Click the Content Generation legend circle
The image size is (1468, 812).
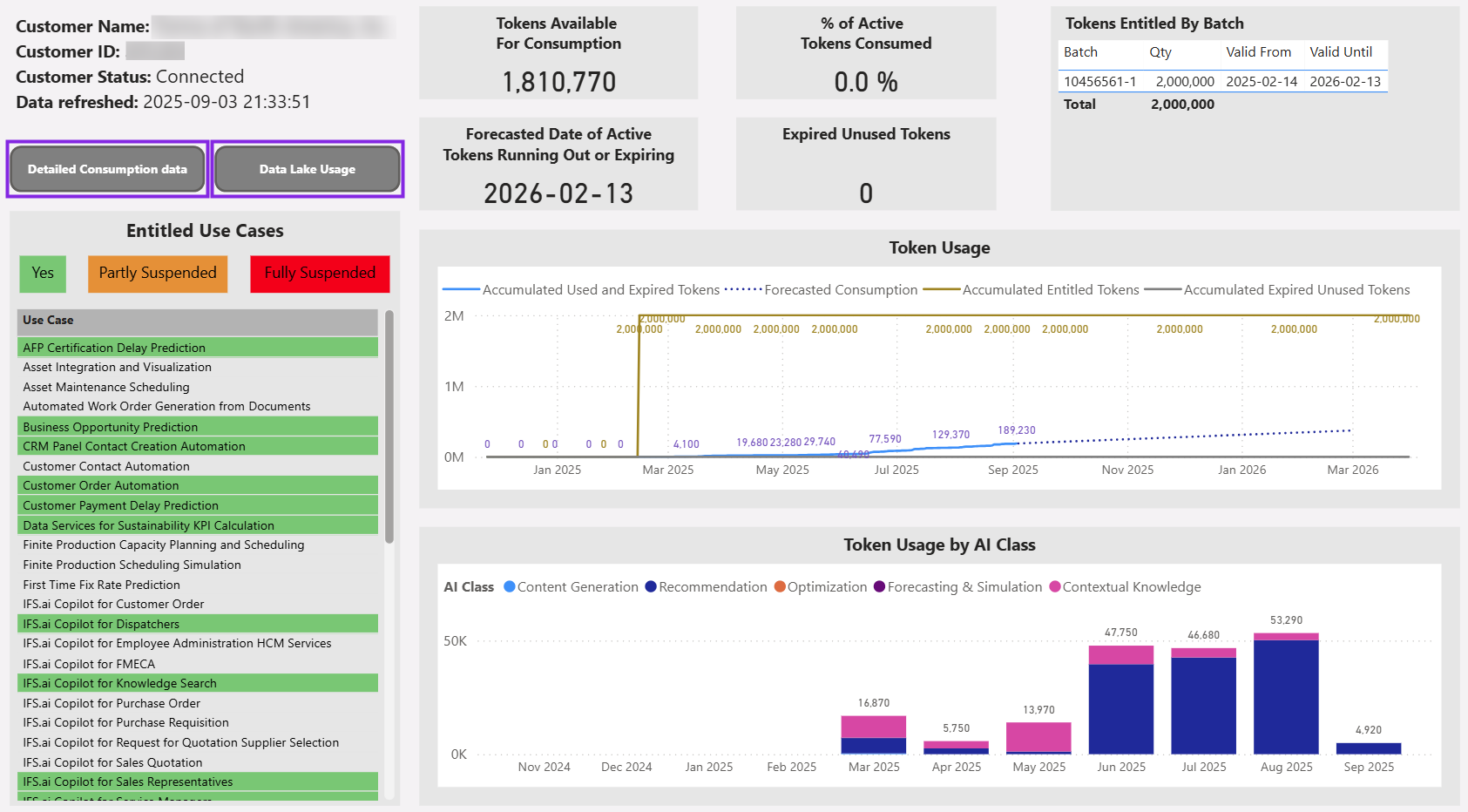click(510, 587)
